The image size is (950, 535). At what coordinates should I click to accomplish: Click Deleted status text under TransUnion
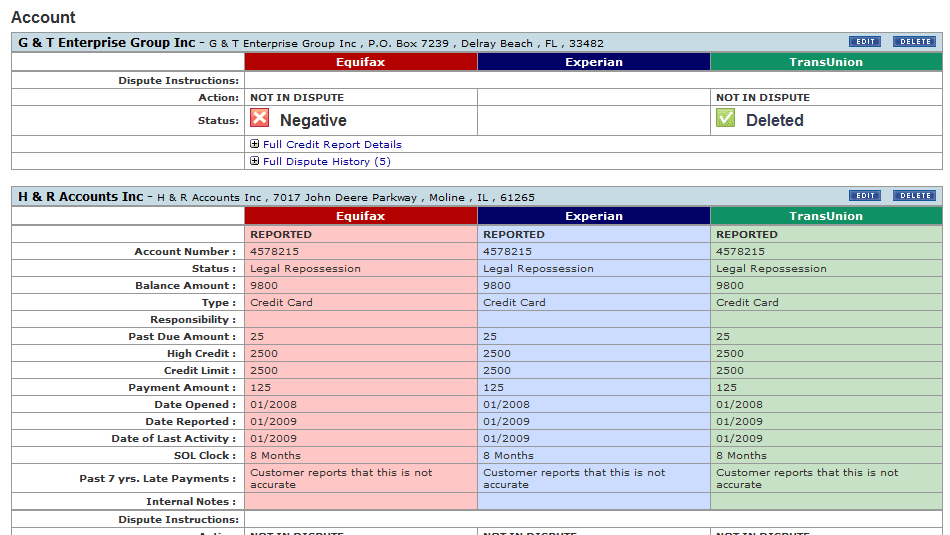pos(774,121)
